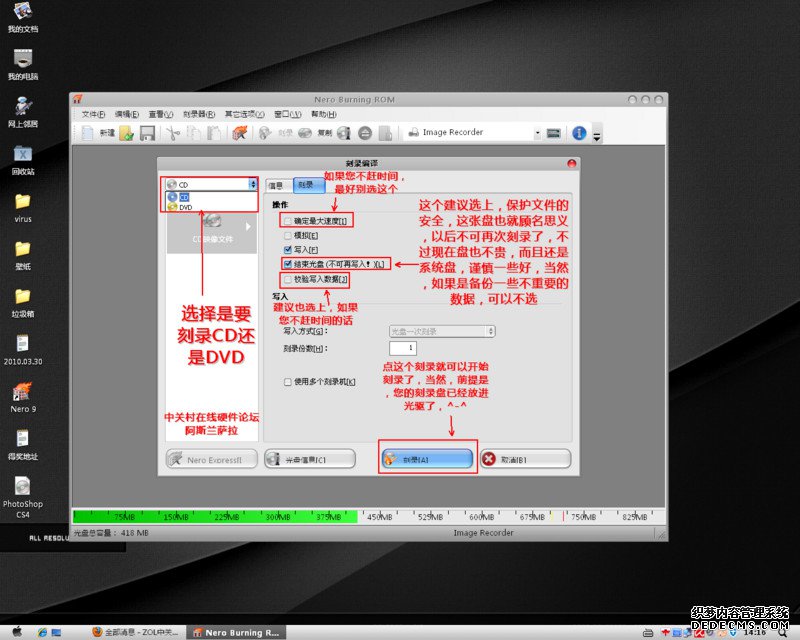Click the ZOL Firefox taskbar button
The image size is (800, 640).
coord(135,632)
